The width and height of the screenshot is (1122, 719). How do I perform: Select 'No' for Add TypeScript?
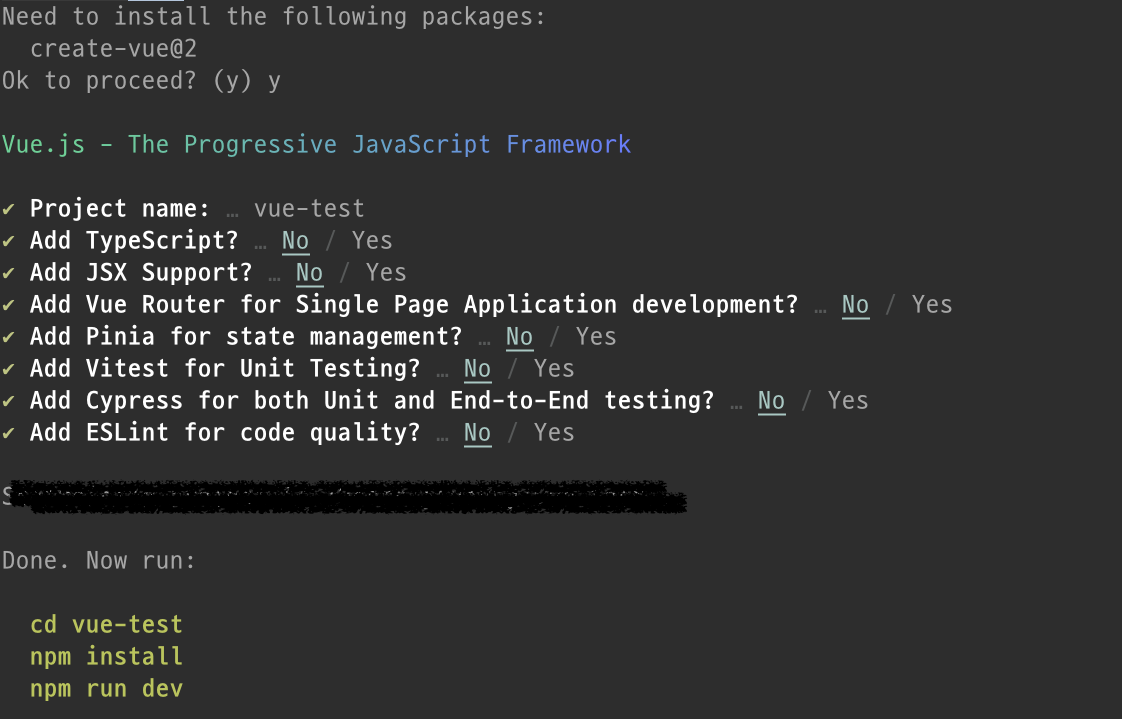point(296,240)
